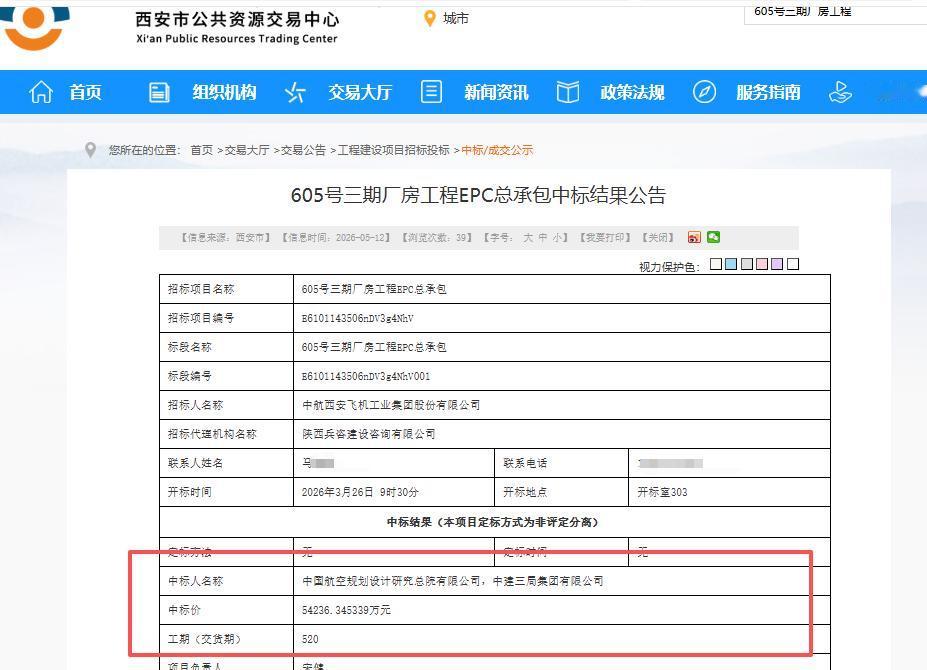Click the orange location pin beside 城市
The image size is (927, 670).
[x=430, y=19]
